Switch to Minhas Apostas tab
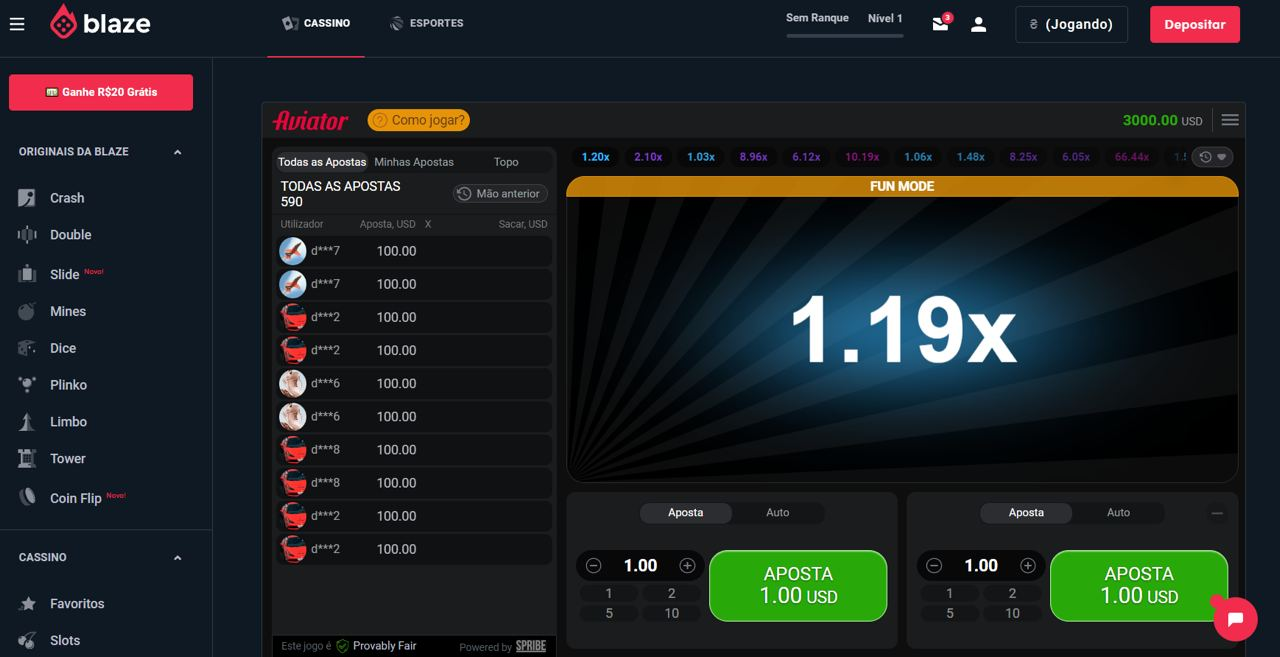The height and width of the screenshot is (657, 1280). pyautogui.click(x=414, y=162)
